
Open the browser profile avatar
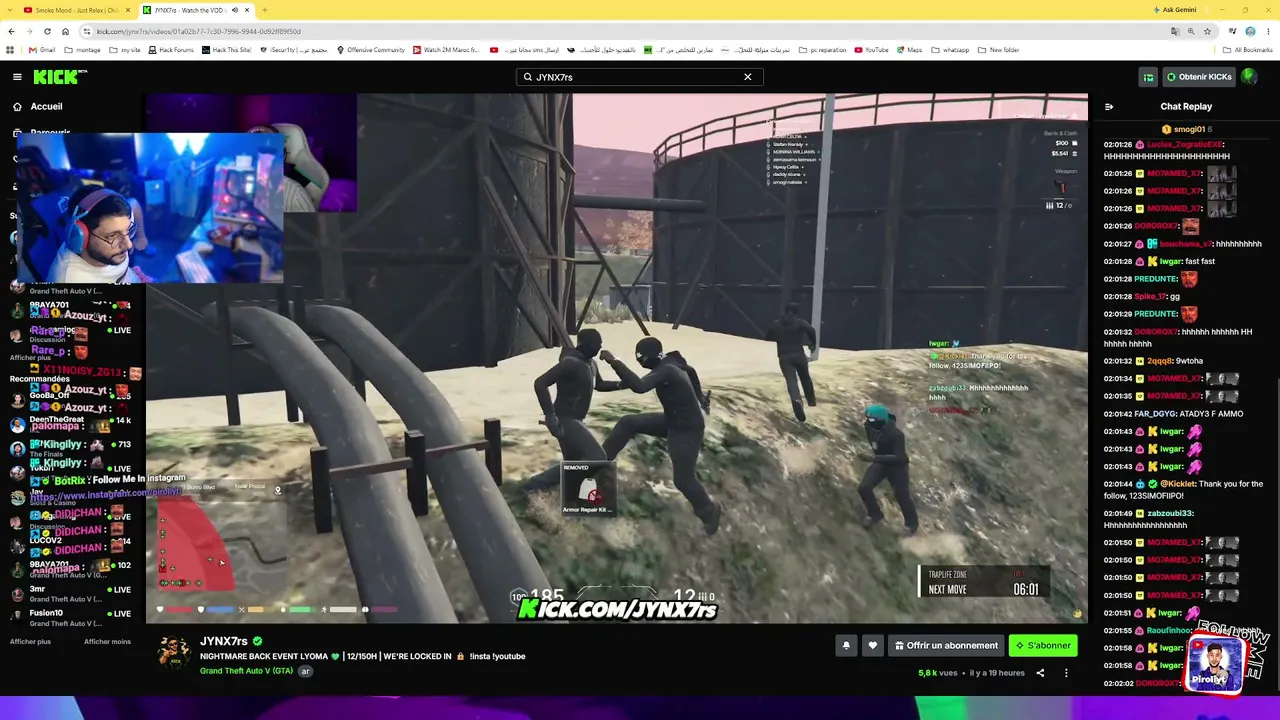point(1250,32)
